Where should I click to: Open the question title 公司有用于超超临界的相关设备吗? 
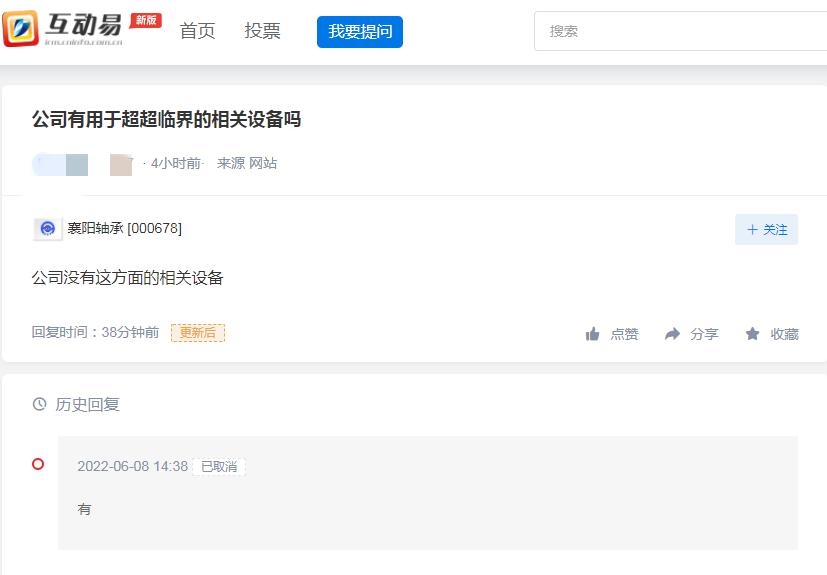coord(167,119)
